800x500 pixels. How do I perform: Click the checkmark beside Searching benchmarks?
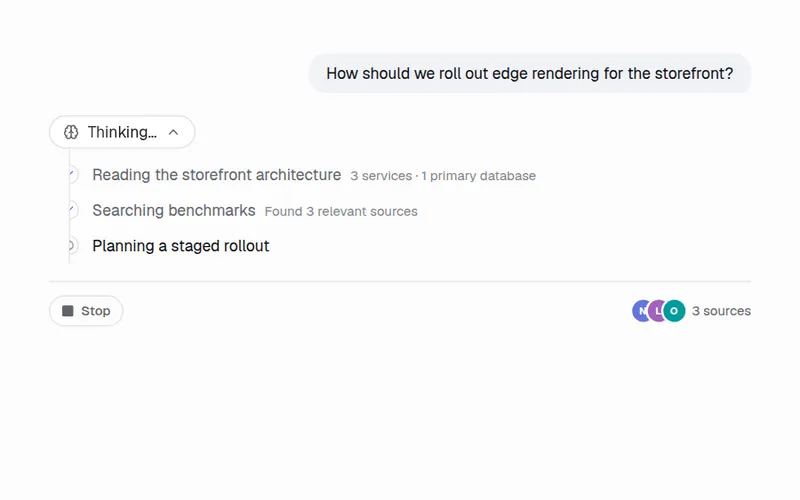click(71, 210)
